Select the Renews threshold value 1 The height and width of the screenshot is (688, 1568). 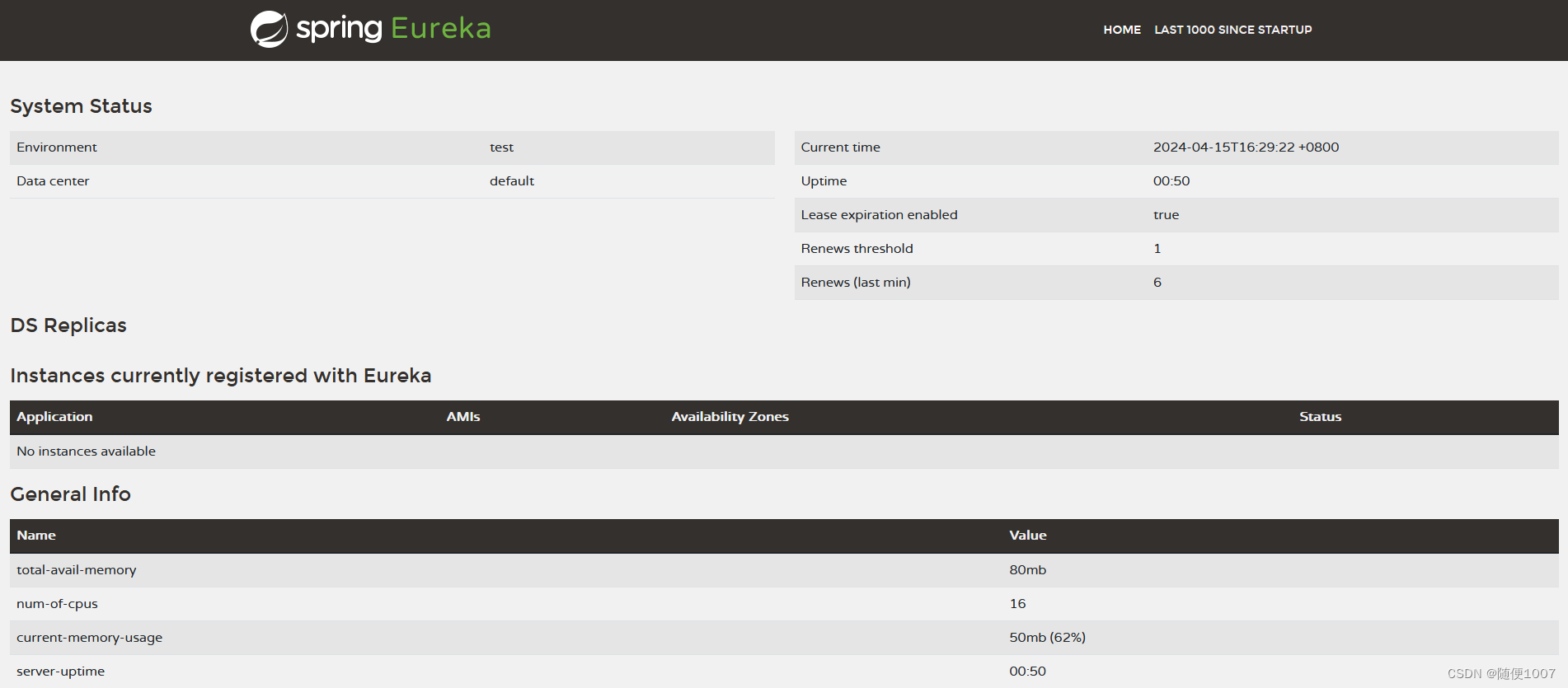tap(1157, 249)
